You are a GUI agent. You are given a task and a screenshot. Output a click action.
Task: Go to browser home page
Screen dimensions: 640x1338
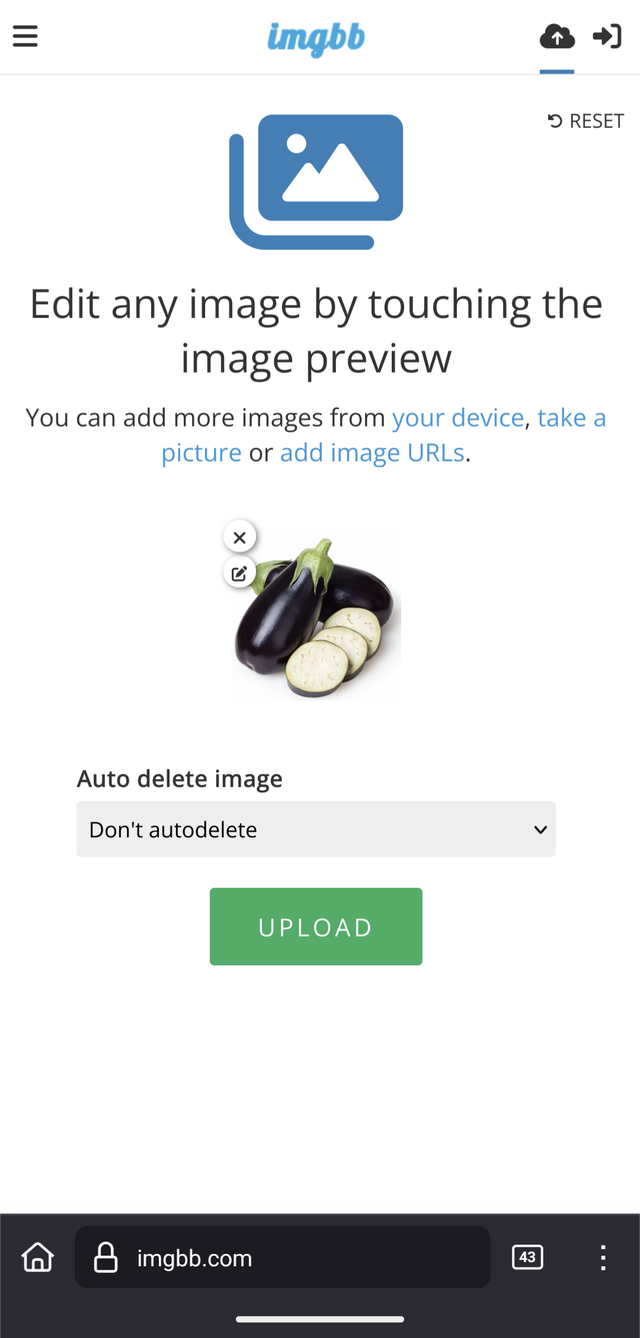[38, 1257]
